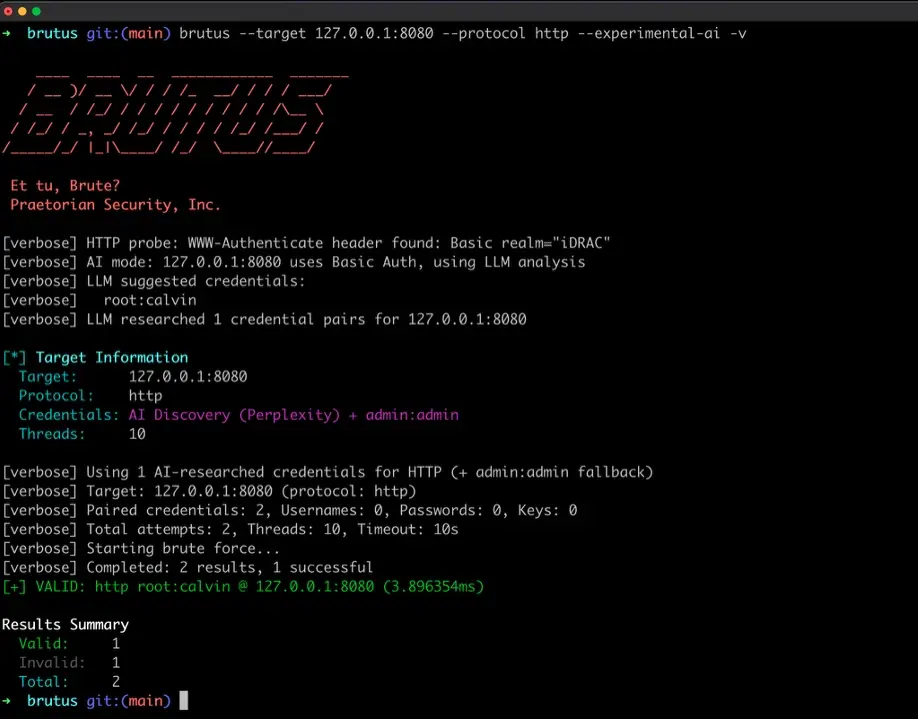Select the http protocol value

[145, 395]
